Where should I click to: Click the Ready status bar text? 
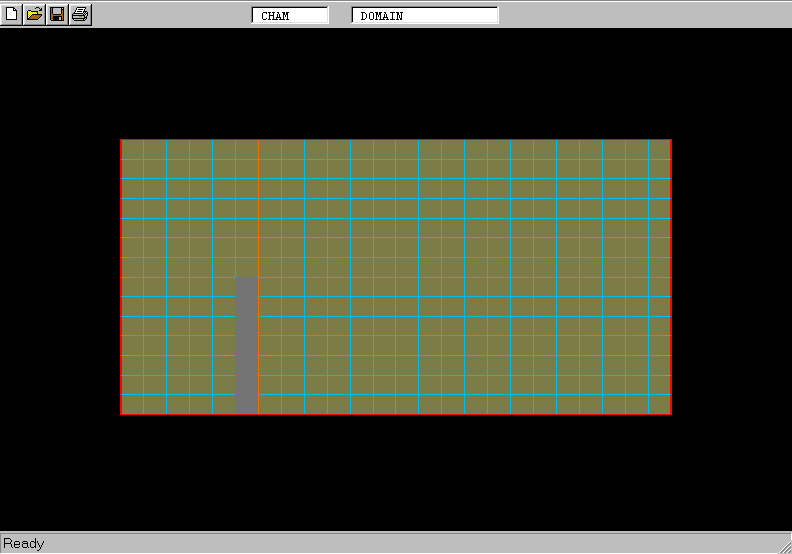pyautogui.click(x=24, y=544)
